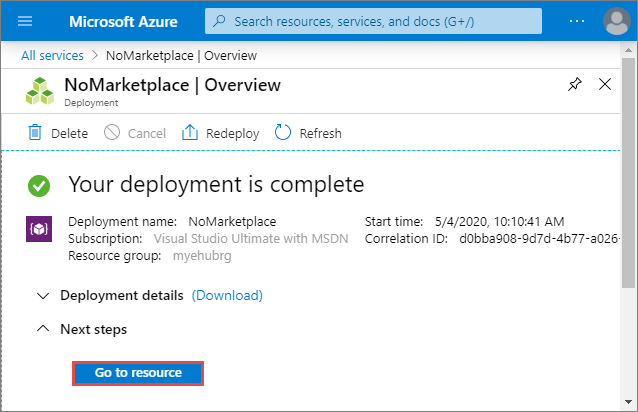Click the NoMarketplace deployment cubes icon

pos(40,90)
